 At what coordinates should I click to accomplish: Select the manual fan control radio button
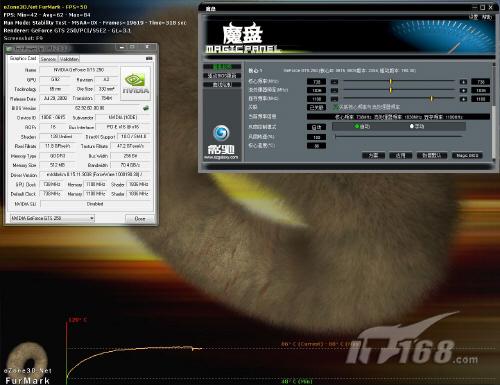412,126
